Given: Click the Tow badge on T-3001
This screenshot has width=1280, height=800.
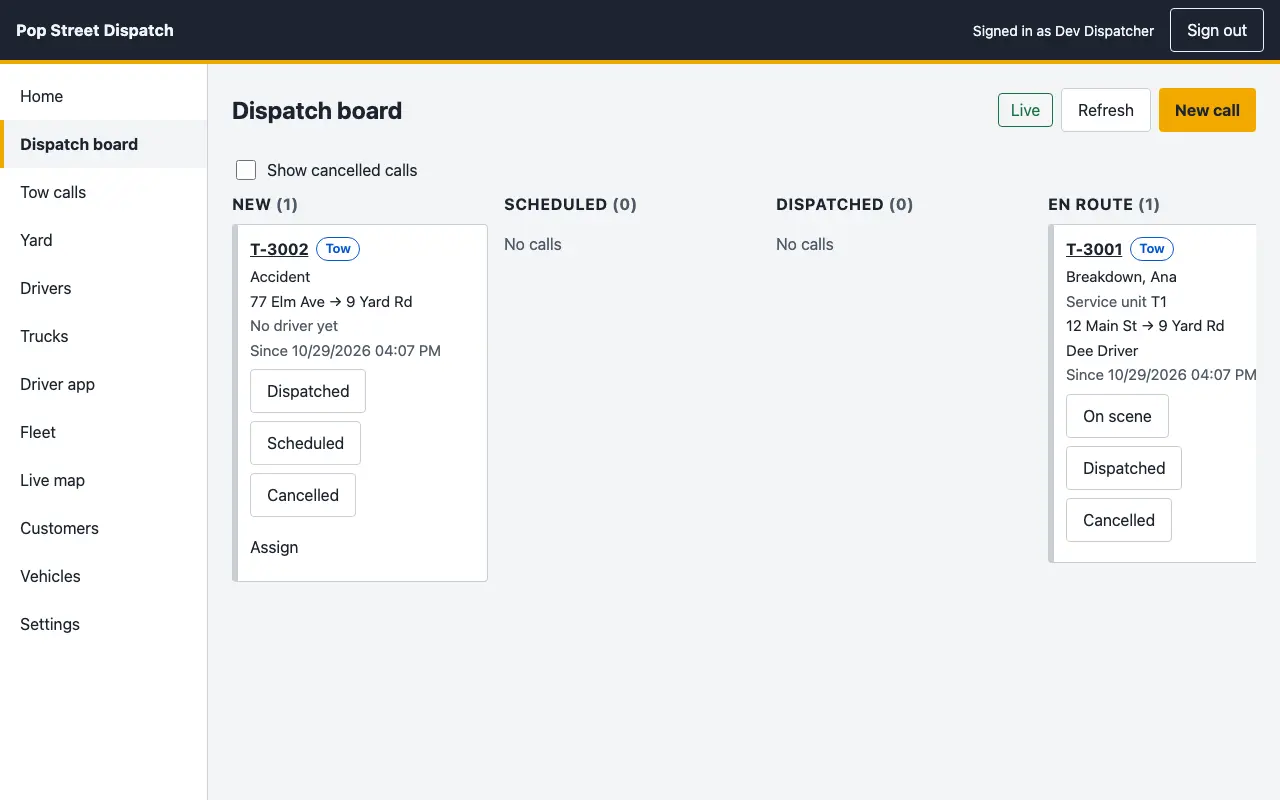Looking at the screenshot, I should [x=1152, y=249].
